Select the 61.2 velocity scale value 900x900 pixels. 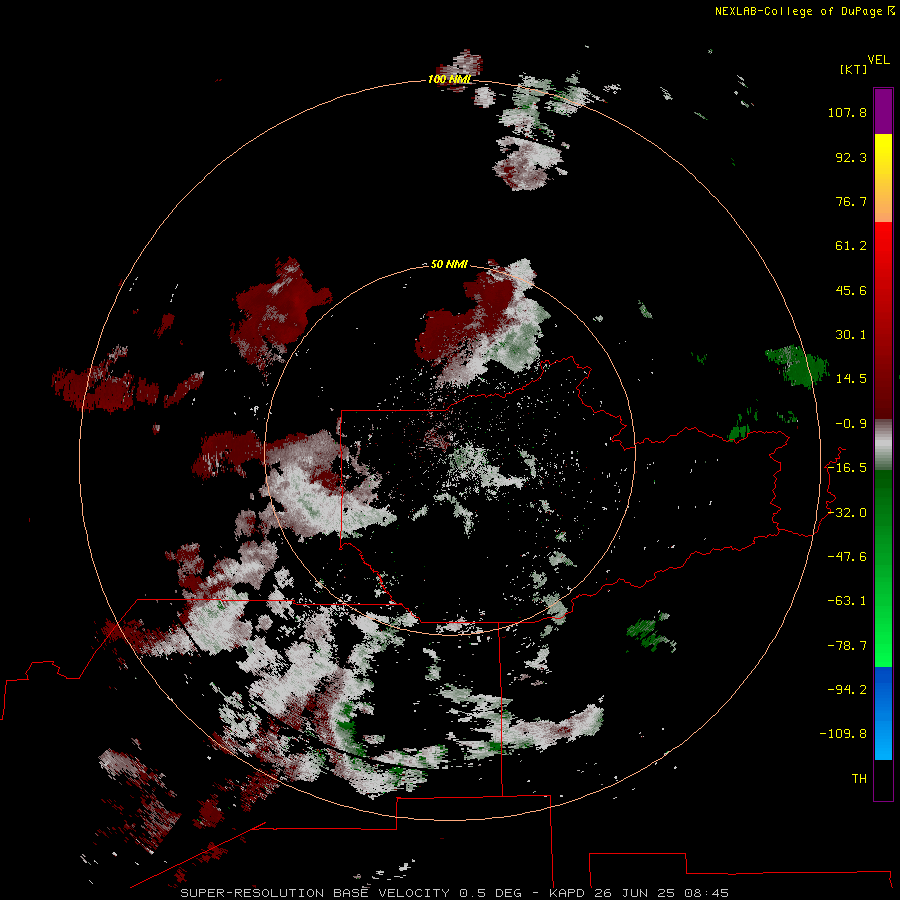pos(851,246)
